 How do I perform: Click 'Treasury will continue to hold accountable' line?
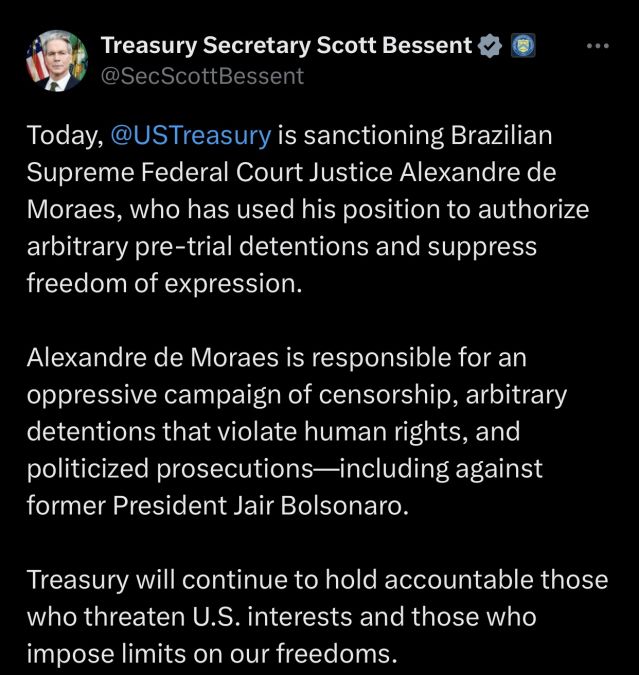click(281, 579)
